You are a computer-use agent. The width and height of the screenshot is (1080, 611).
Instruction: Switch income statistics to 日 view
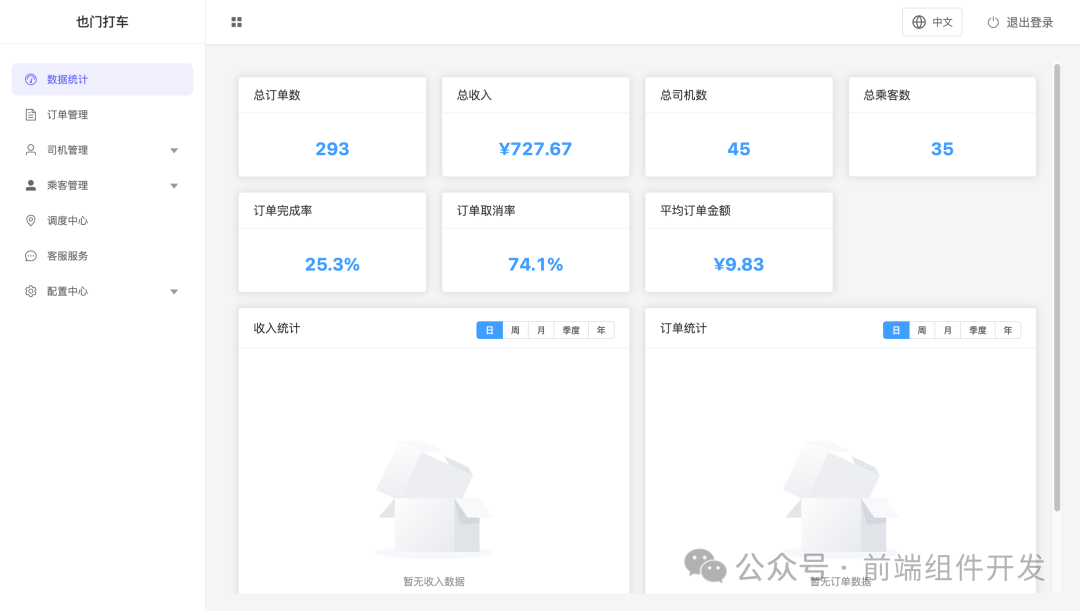488,329
